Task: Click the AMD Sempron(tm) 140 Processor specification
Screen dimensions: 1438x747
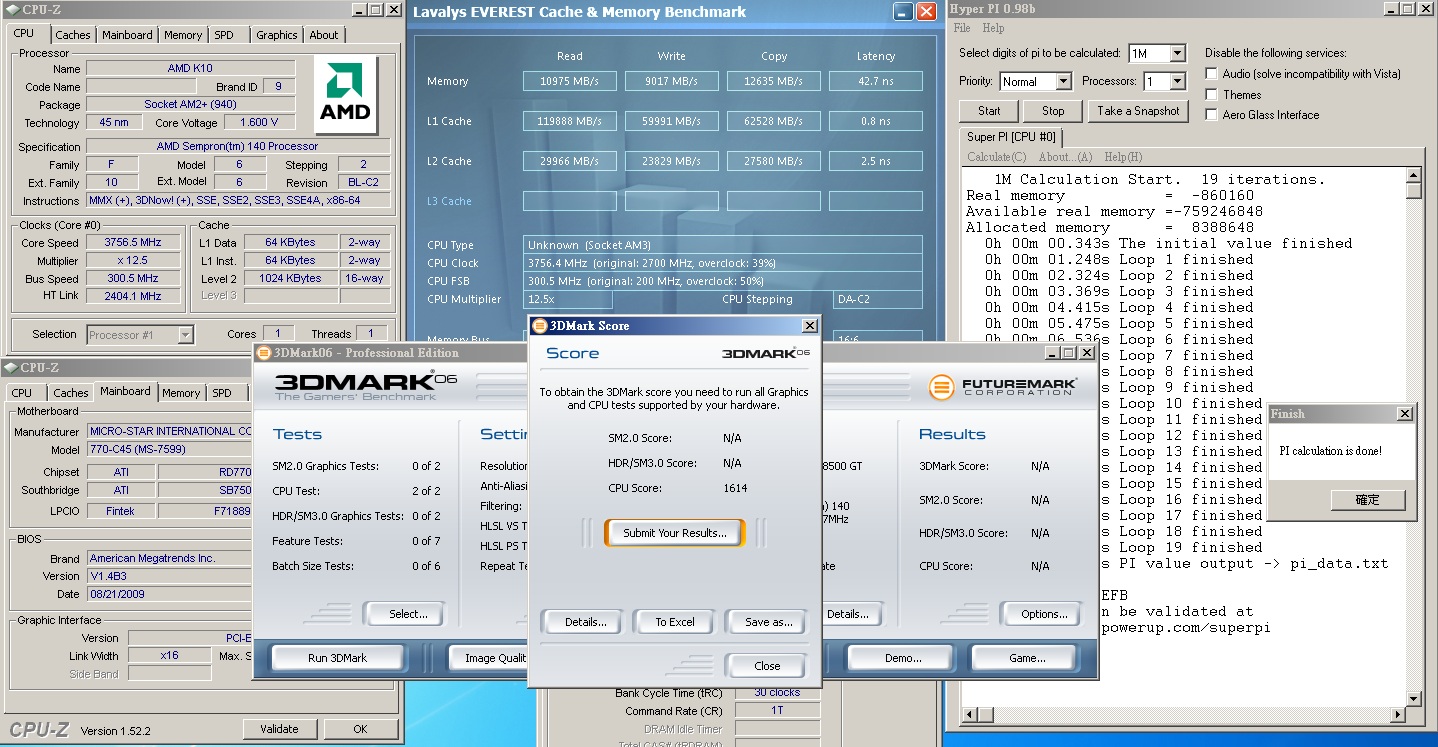Action: [238, 146]
